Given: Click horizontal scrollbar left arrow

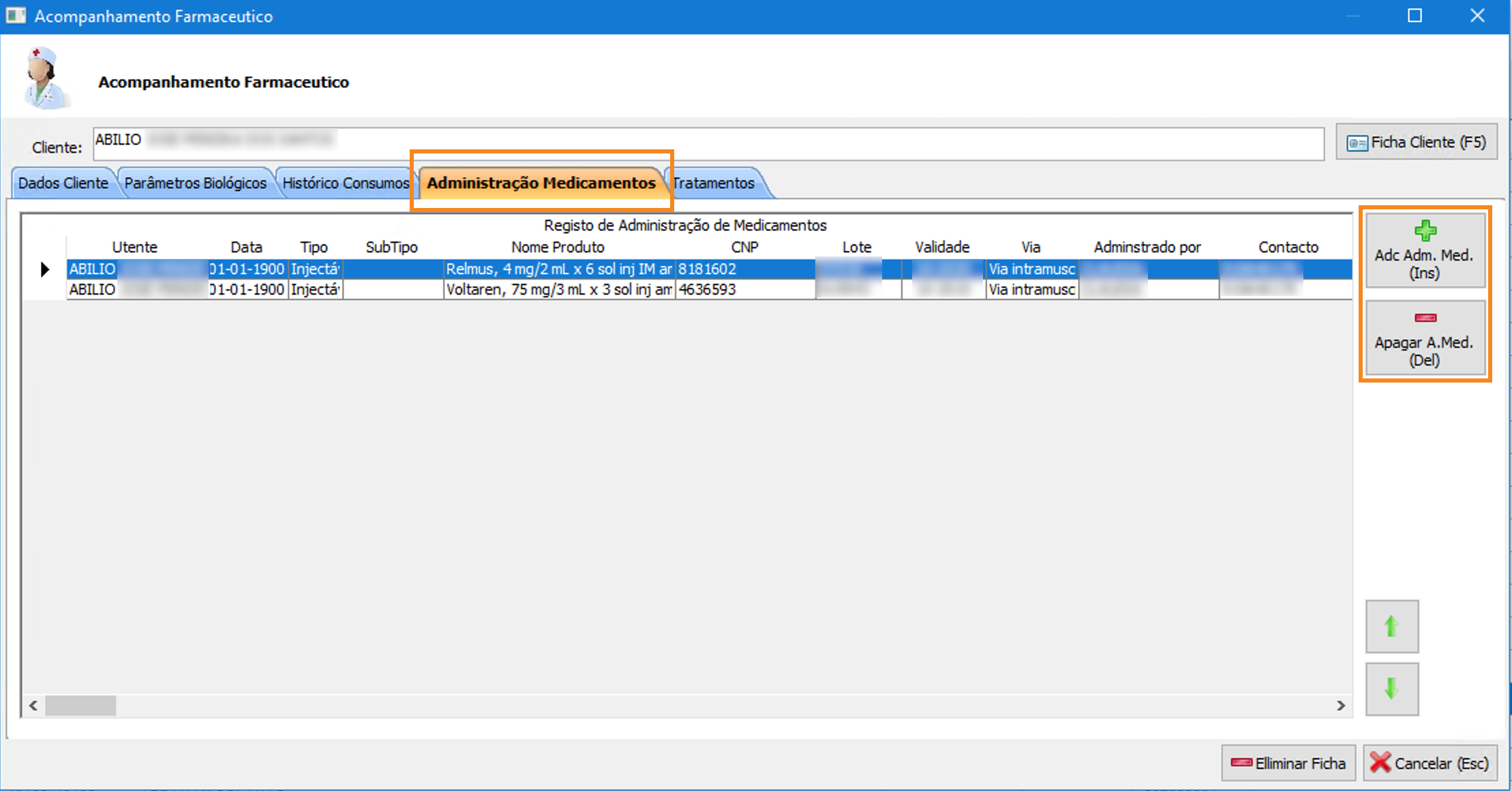Looking at the screenshot, I should pos(33,706).
